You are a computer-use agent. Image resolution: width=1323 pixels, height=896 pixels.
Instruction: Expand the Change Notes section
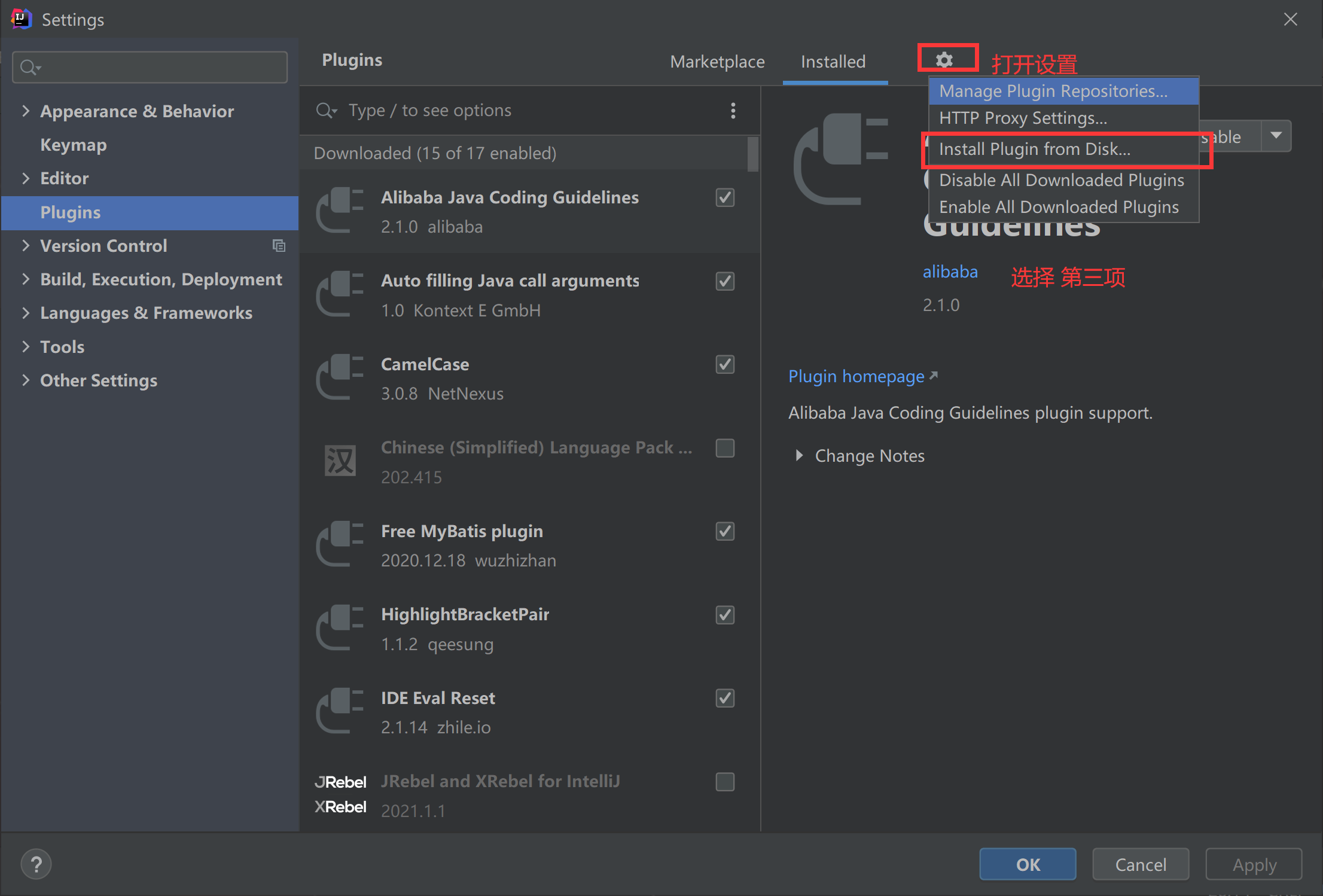[x=799, y=456]
